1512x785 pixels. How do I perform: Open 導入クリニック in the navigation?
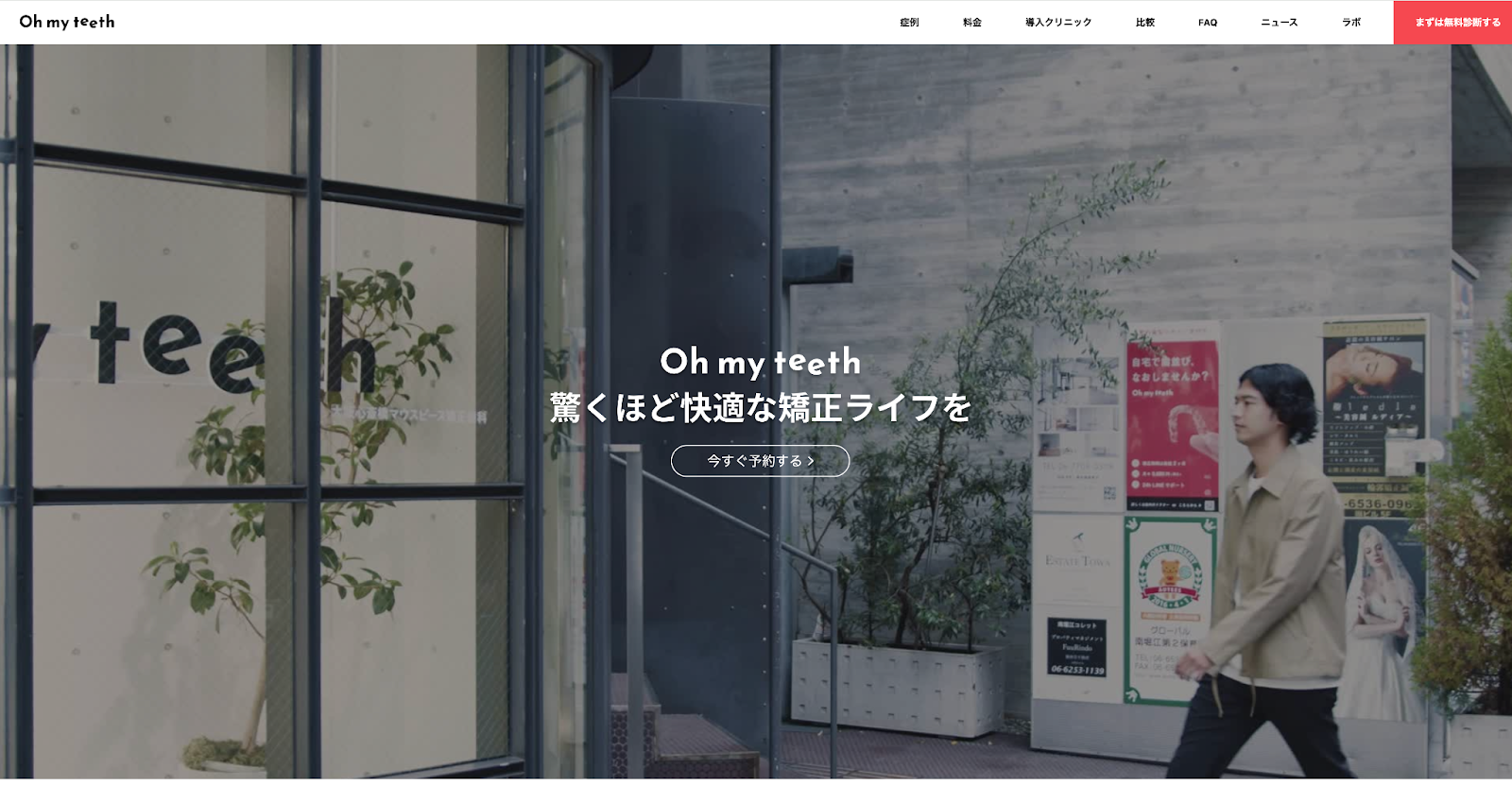pos(1058,23)
